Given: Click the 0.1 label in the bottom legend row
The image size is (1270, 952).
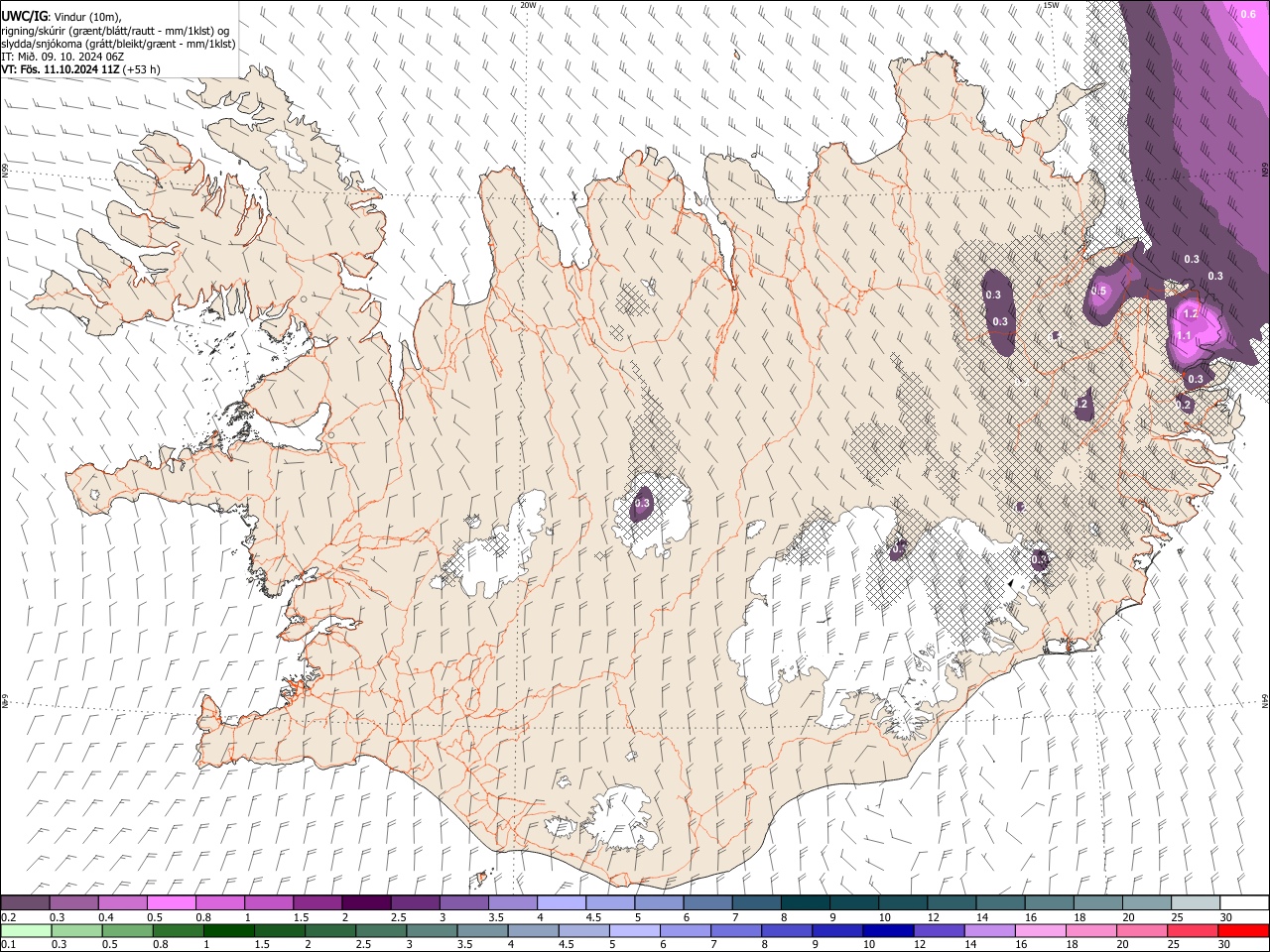Looking at the screenshot, I should tap(9, 945).
